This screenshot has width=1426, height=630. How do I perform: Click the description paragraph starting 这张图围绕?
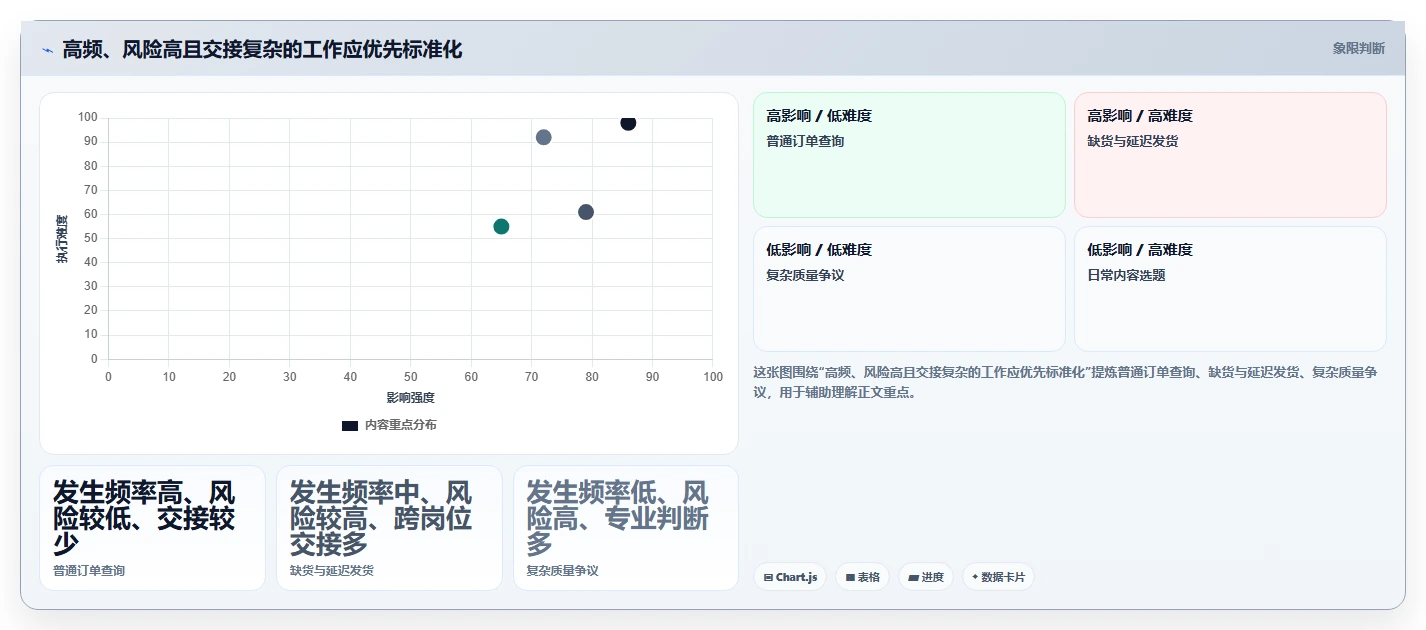[x=1066, y=382]
